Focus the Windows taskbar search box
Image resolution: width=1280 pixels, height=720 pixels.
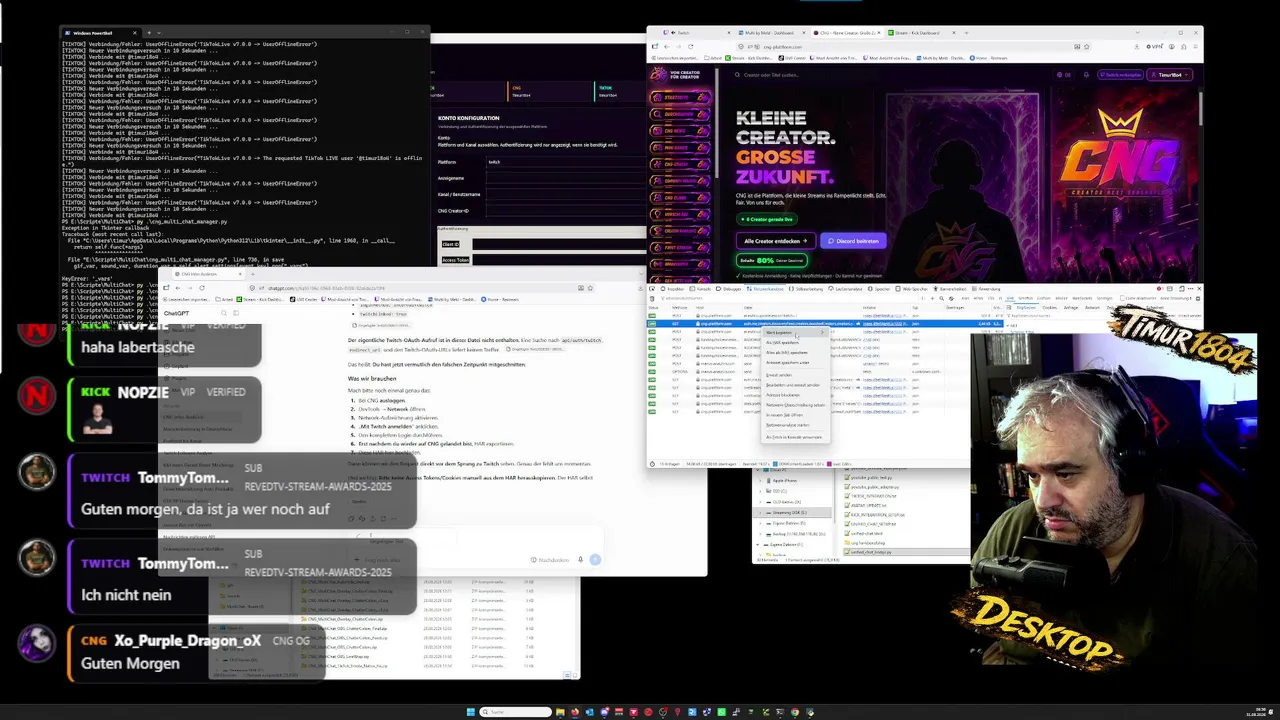coord(515,712)
